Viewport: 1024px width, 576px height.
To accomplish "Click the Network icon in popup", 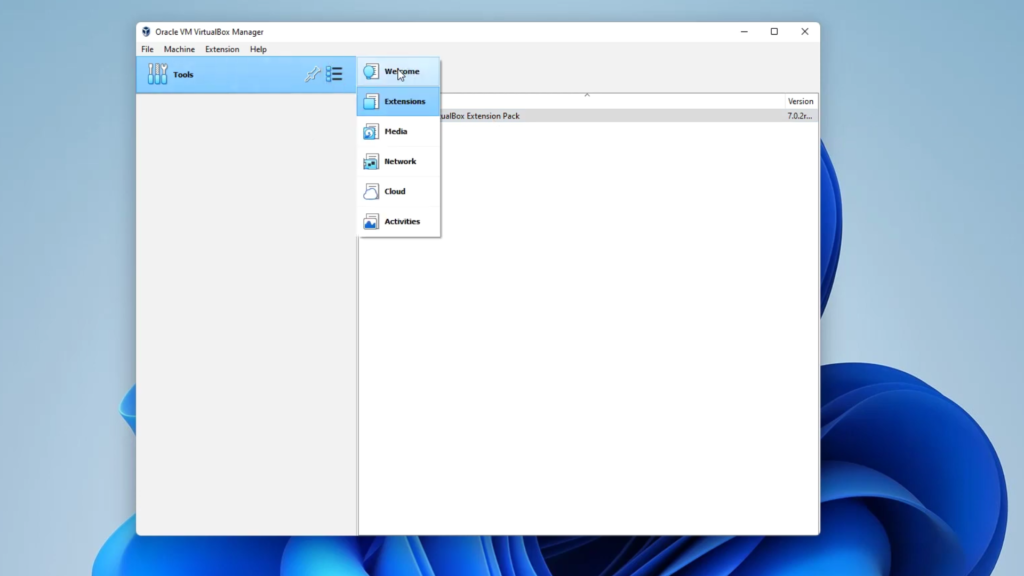I will [x=371, y=161].
